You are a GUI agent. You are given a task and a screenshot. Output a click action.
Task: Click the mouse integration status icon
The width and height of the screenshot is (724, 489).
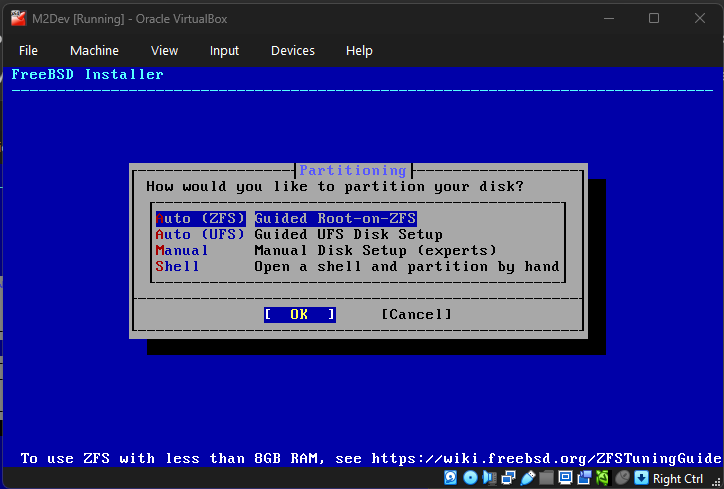pos(622,478)
